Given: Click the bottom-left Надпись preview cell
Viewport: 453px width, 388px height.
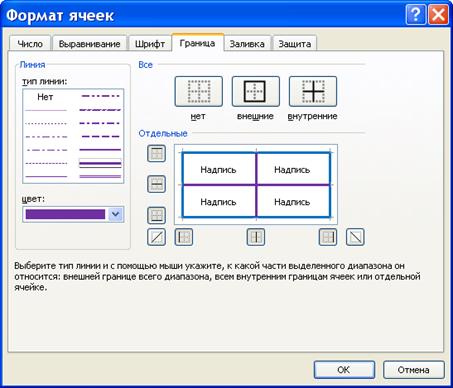Looking at the screenshot, I should pos(218,202).
